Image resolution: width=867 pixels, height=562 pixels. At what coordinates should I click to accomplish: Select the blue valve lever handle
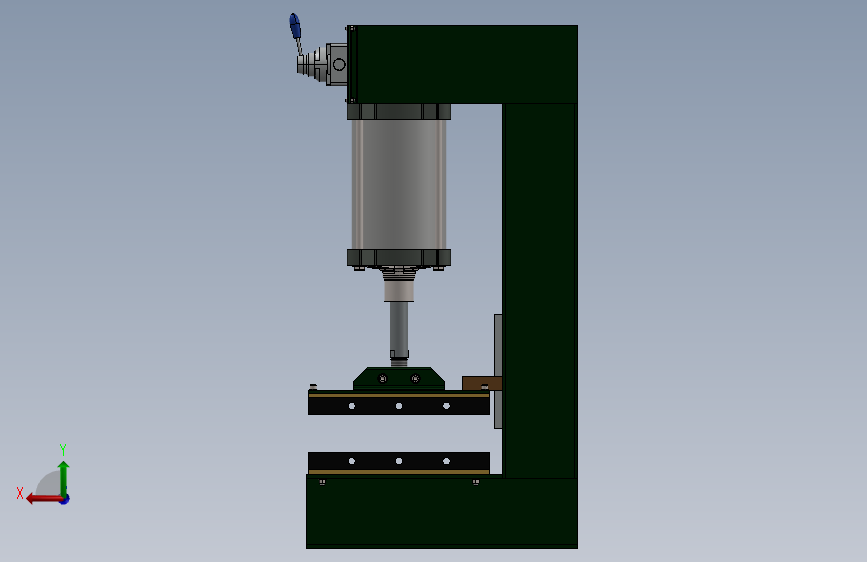(295, 26)
